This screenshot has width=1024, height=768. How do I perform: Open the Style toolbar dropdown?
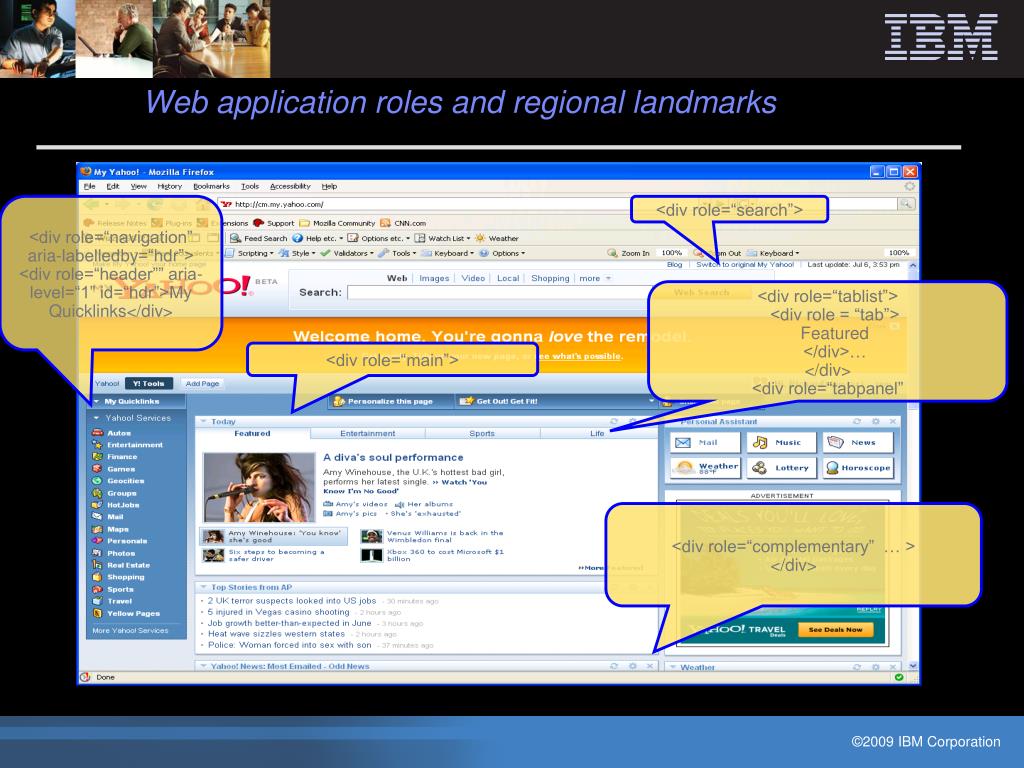tap(297, 253)
